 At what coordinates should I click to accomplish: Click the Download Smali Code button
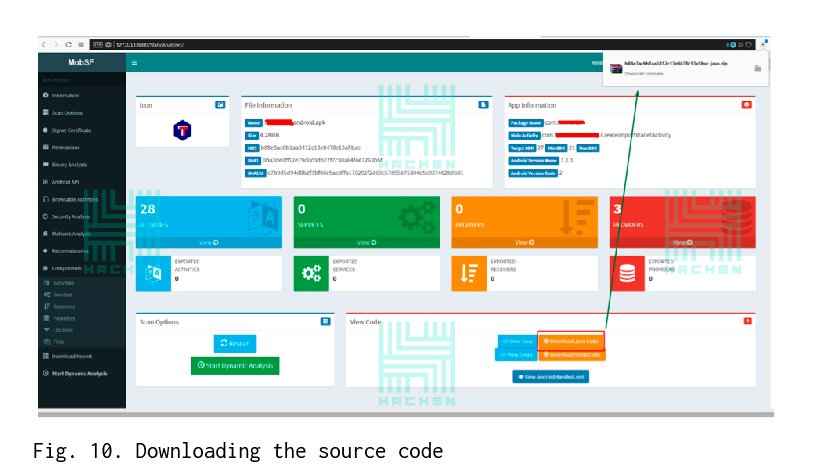(x=572, y=355)
